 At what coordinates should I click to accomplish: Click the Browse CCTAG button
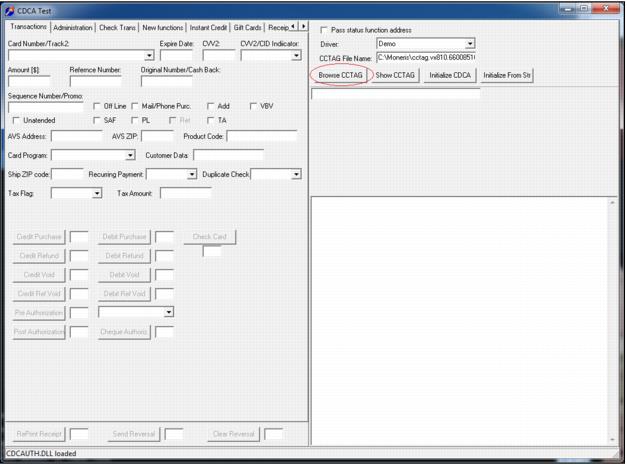pyautogui.click(x=340, y=75)
